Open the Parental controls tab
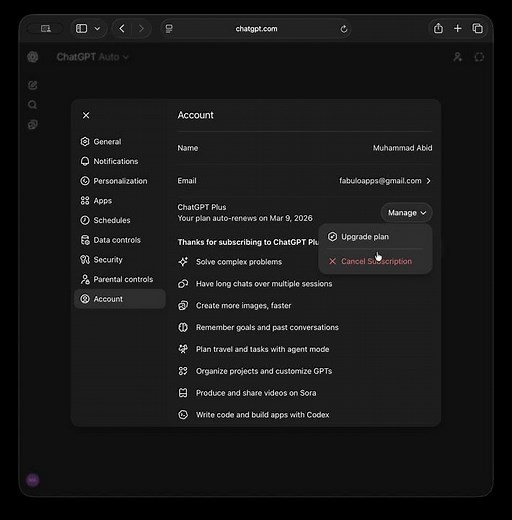512x520 pixels. (120, 279)
